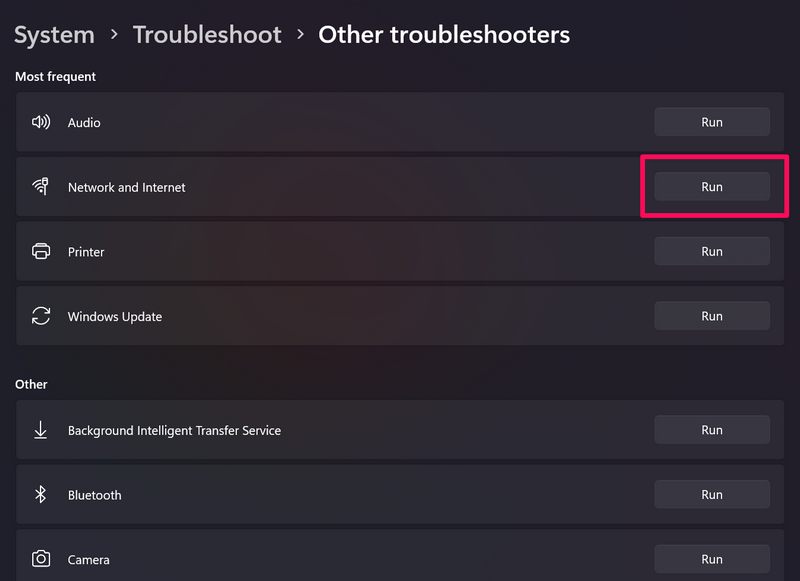Run the Audio troubleshooter
The height and width of the screenshot is (581, 800).
[712, 121]
